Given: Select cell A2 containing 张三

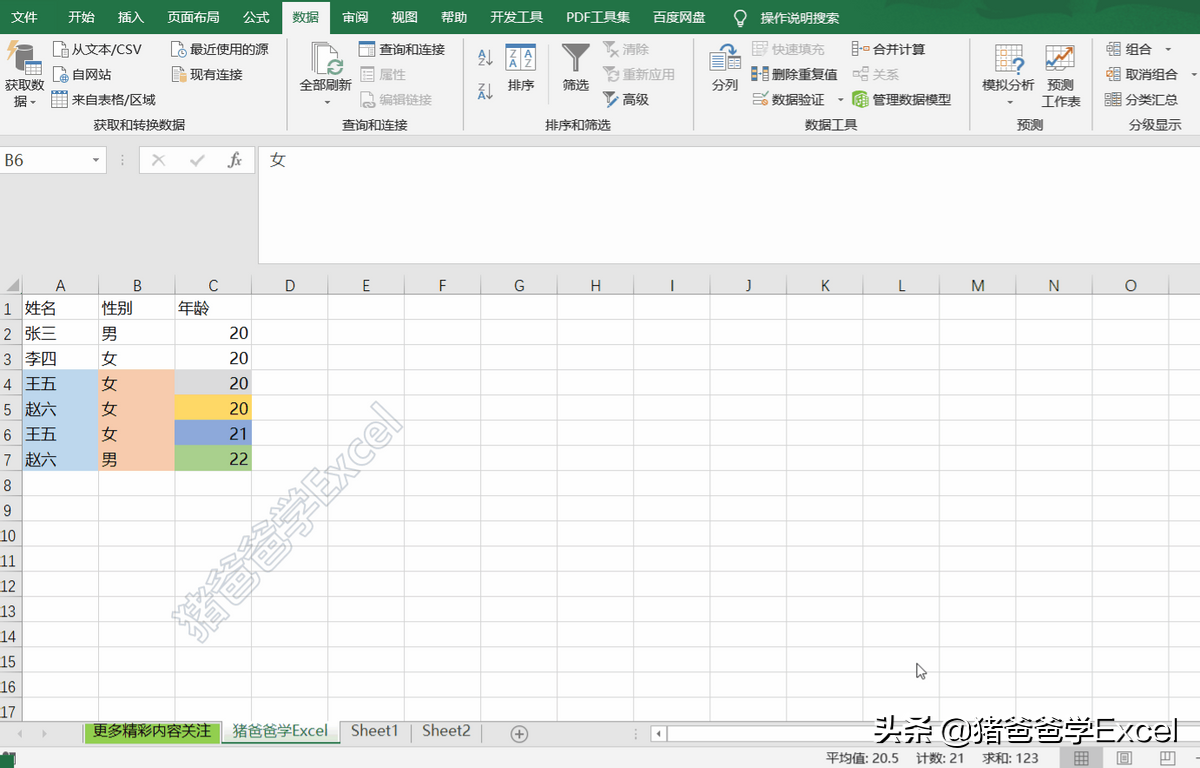Looking at the screenshot, I should point(60,333).
